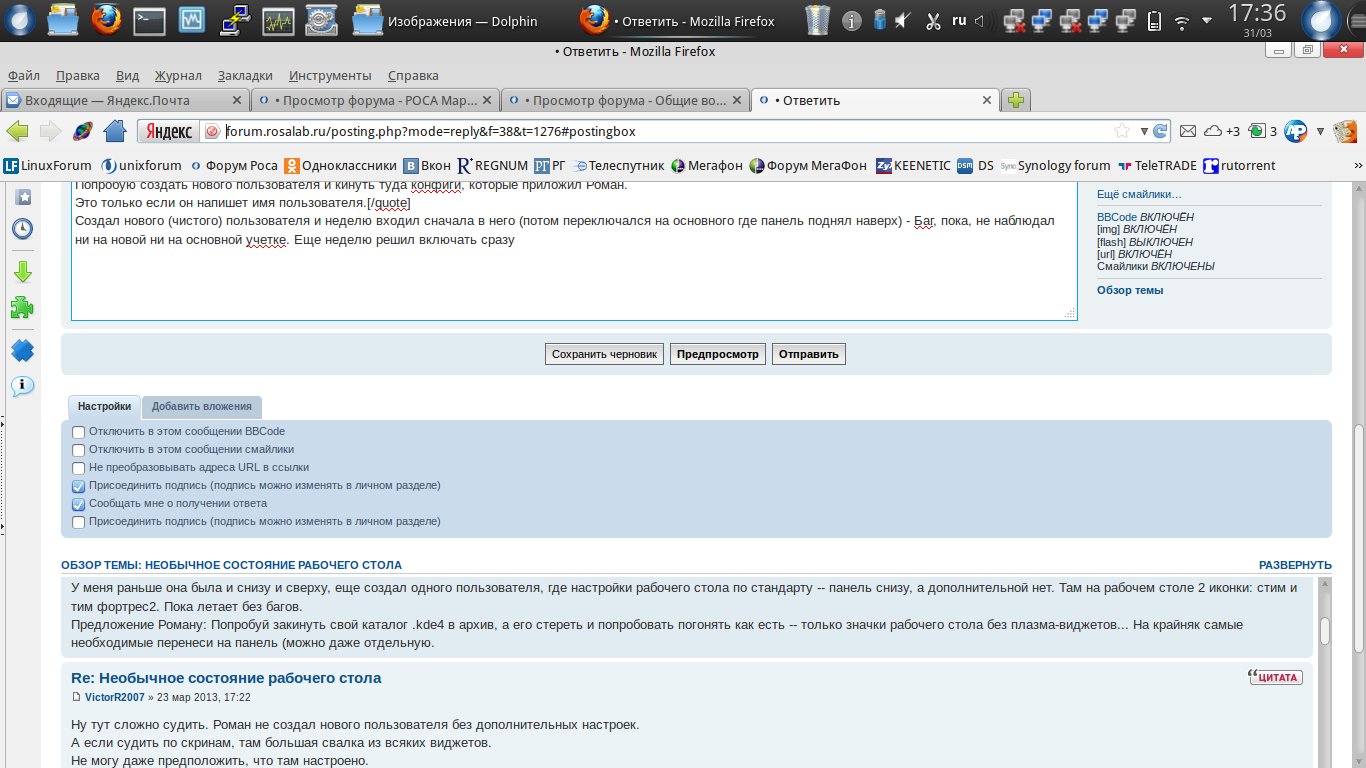The width and height of the screenshot is (1366, 768).
Task: Show the weather cloud +3 widget
Action: point(1221,131)
